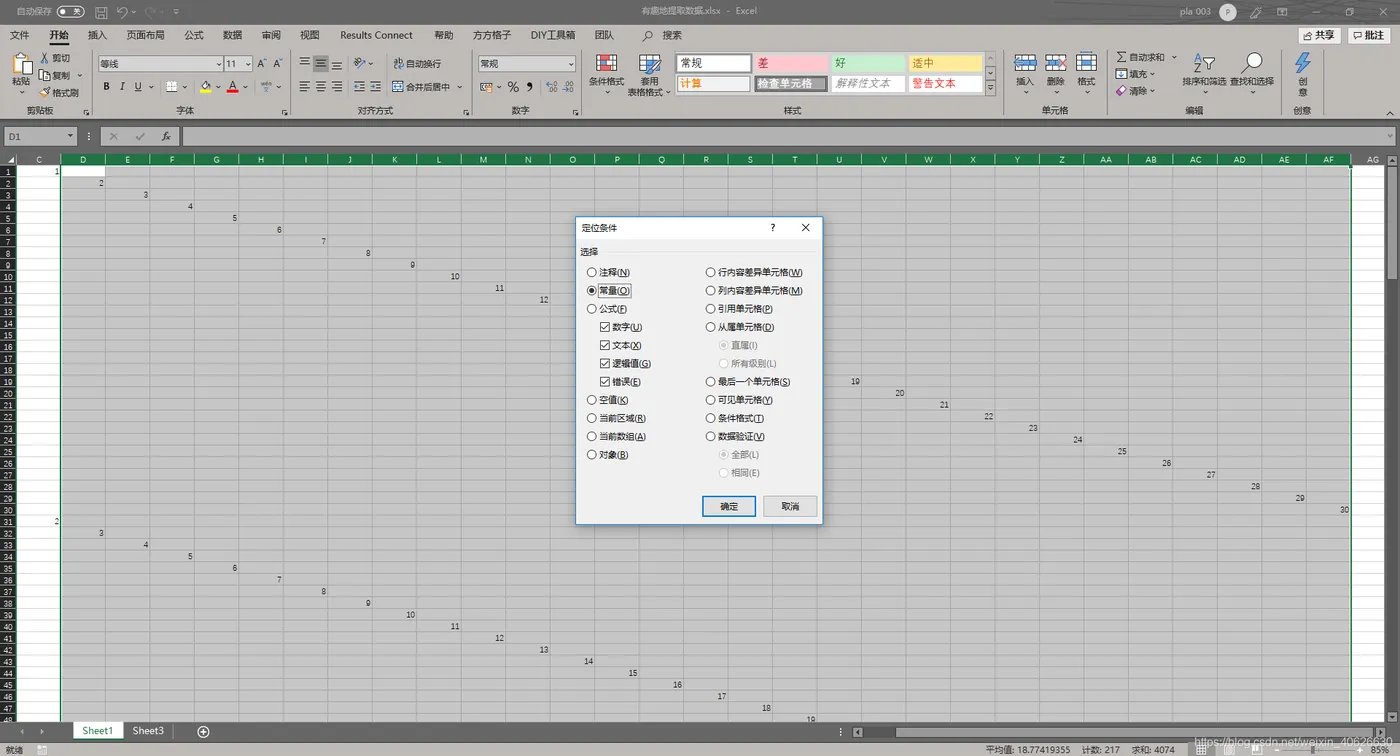The height and width of the screenshot is (756, 1400).
Task: Click the 批注 comments button
Action: 1369,35
